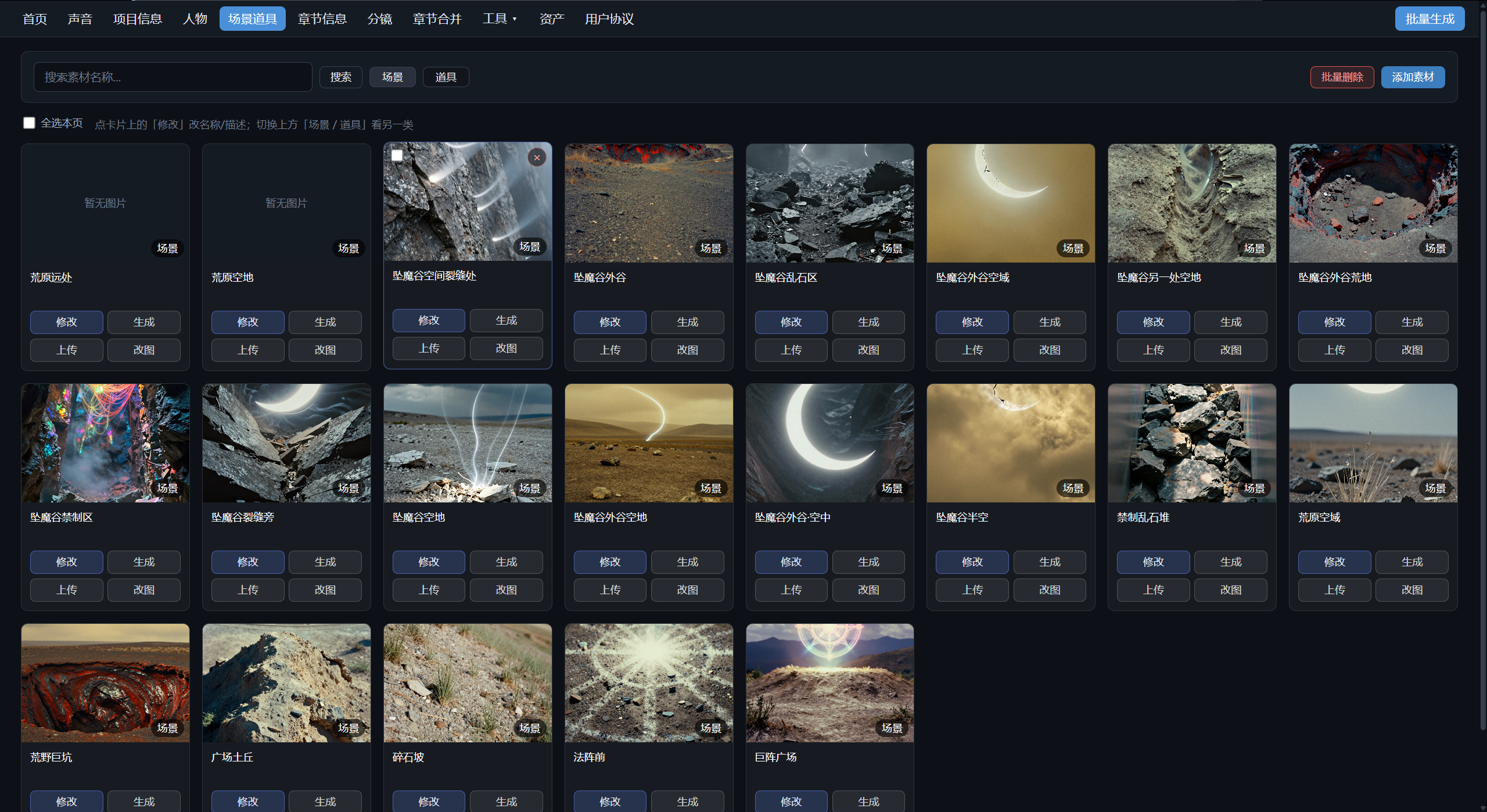This screenshot has width=1487, height=812.
Task: Open the 工具 dropdown menu
Action: tap(499, 19)
